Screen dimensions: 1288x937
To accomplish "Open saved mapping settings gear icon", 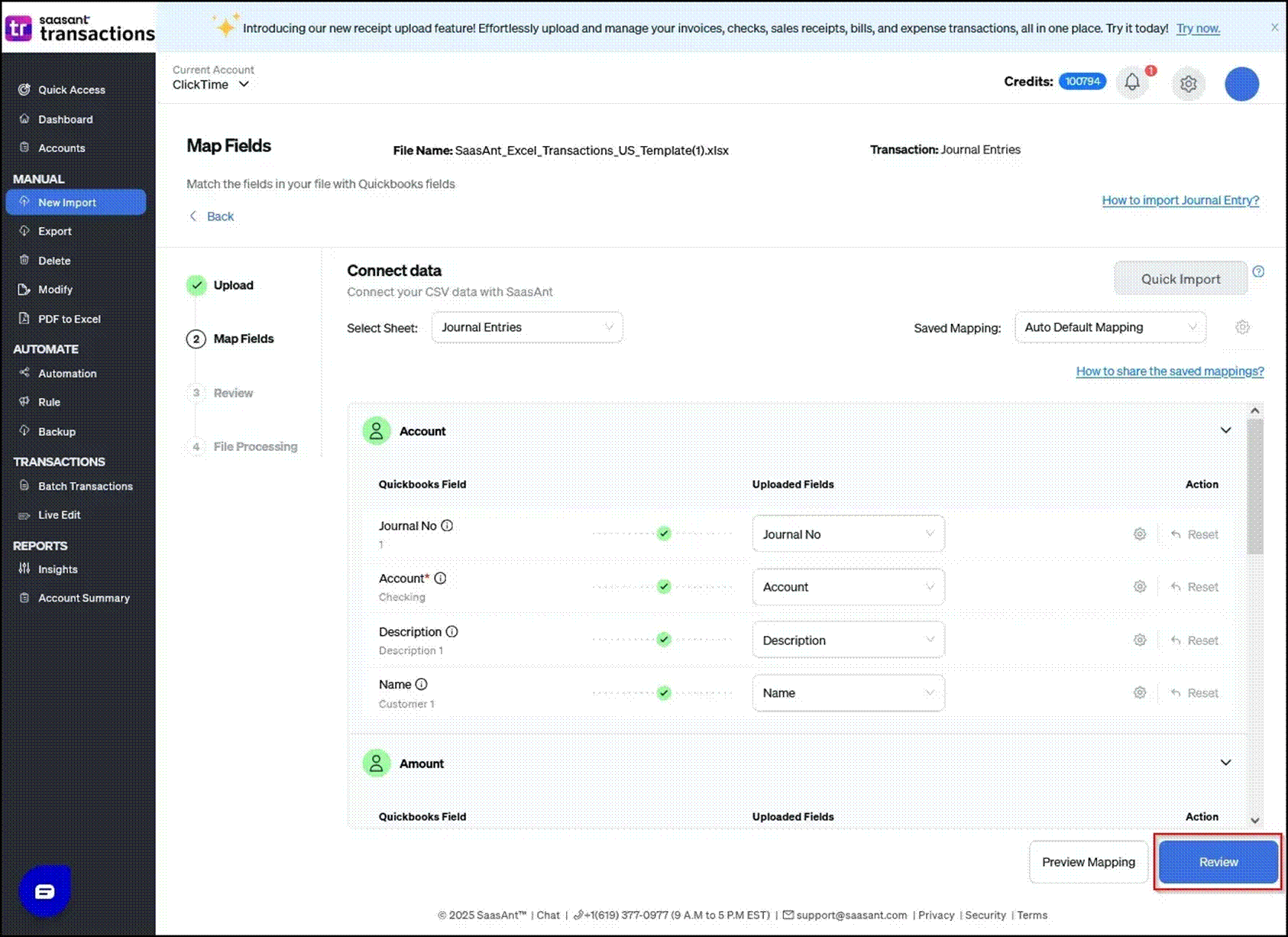I will coord(1242,327).
